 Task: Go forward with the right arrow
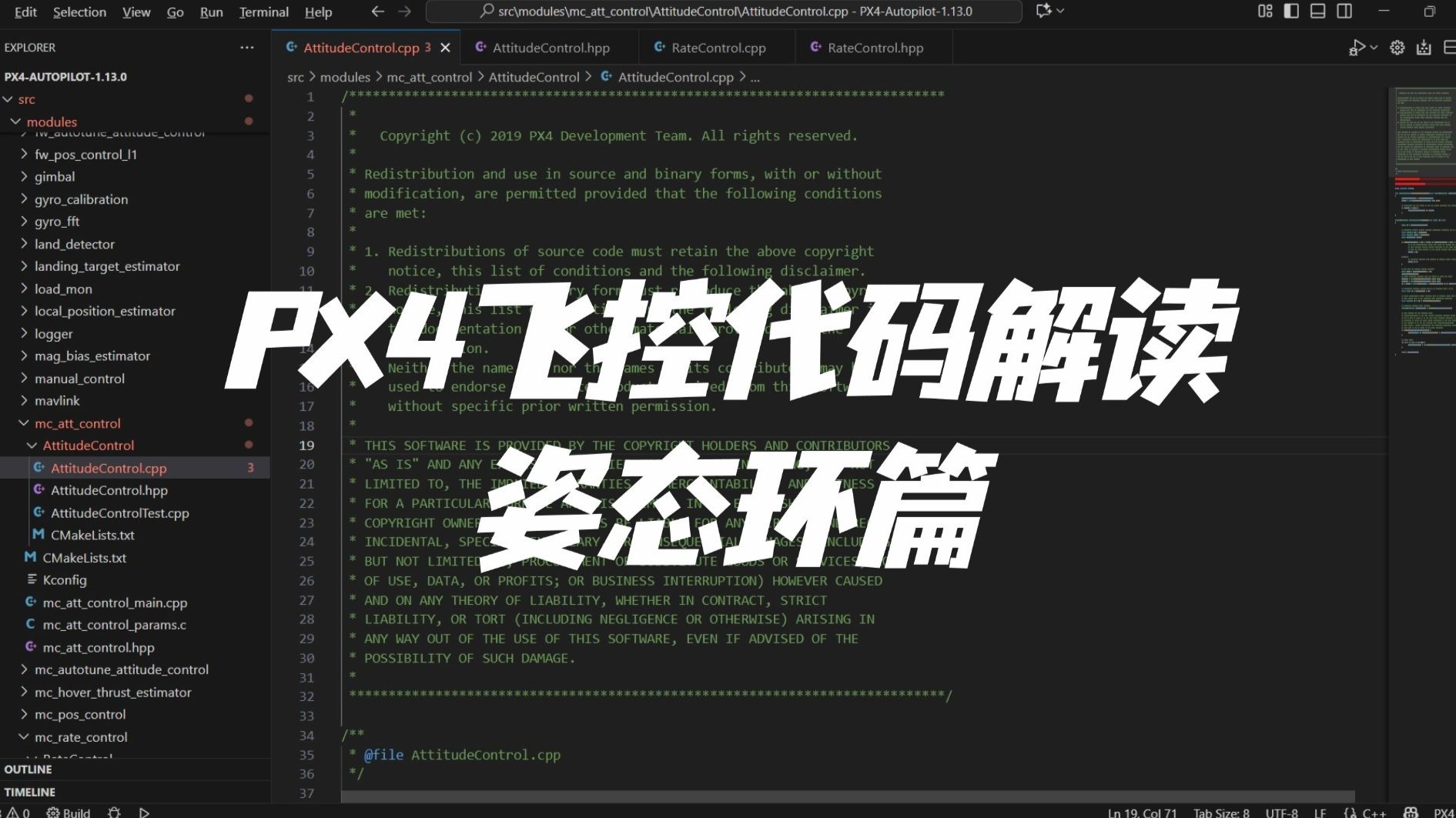coord(405,12)
